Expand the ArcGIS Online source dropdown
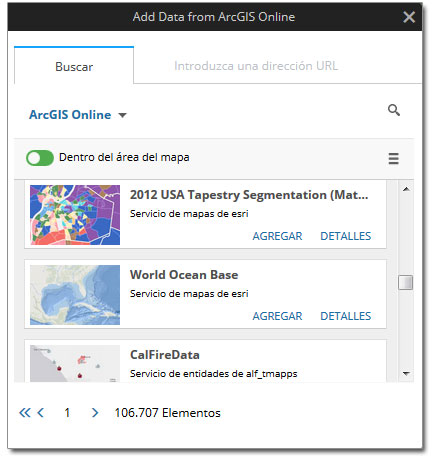Viewport: 437px width, 460px height. pos(78,115)
